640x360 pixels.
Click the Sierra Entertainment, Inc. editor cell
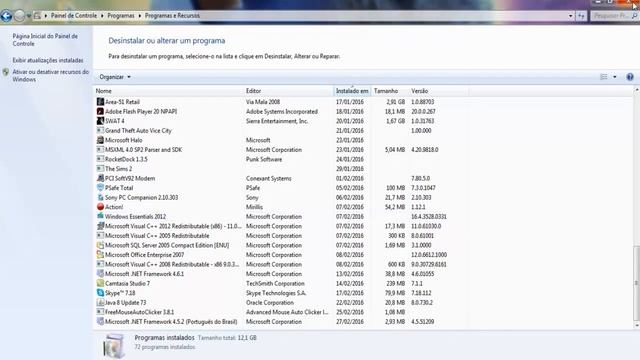pos(277,121)
